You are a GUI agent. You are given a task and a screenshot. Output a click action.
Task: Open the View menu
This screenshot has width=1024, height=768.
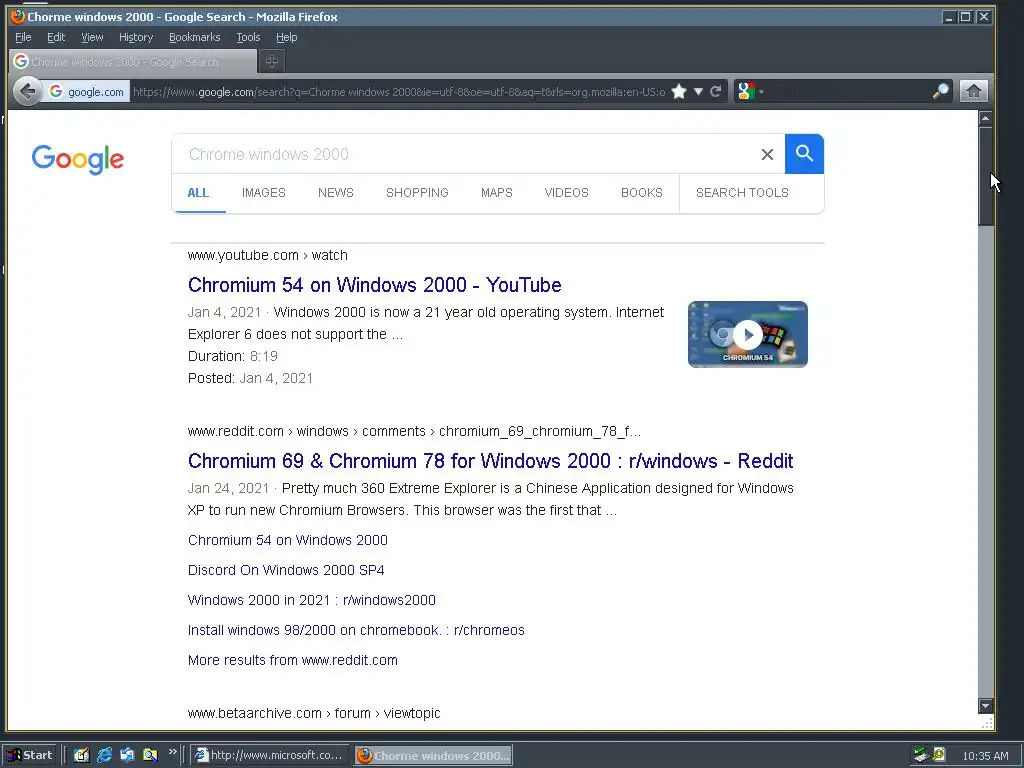[92, 37]
